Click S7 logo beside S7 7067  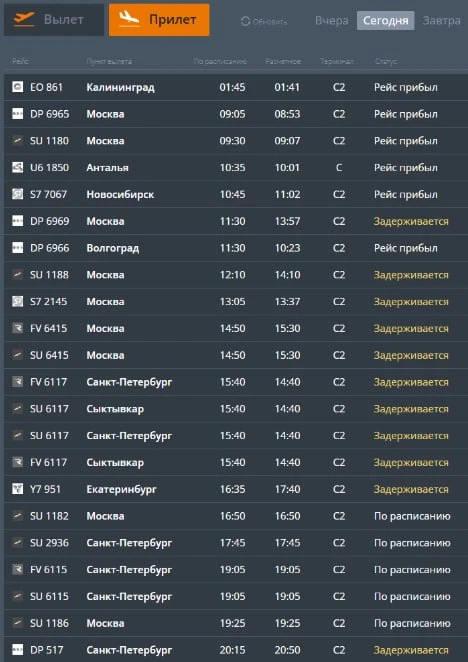[17, 194]
